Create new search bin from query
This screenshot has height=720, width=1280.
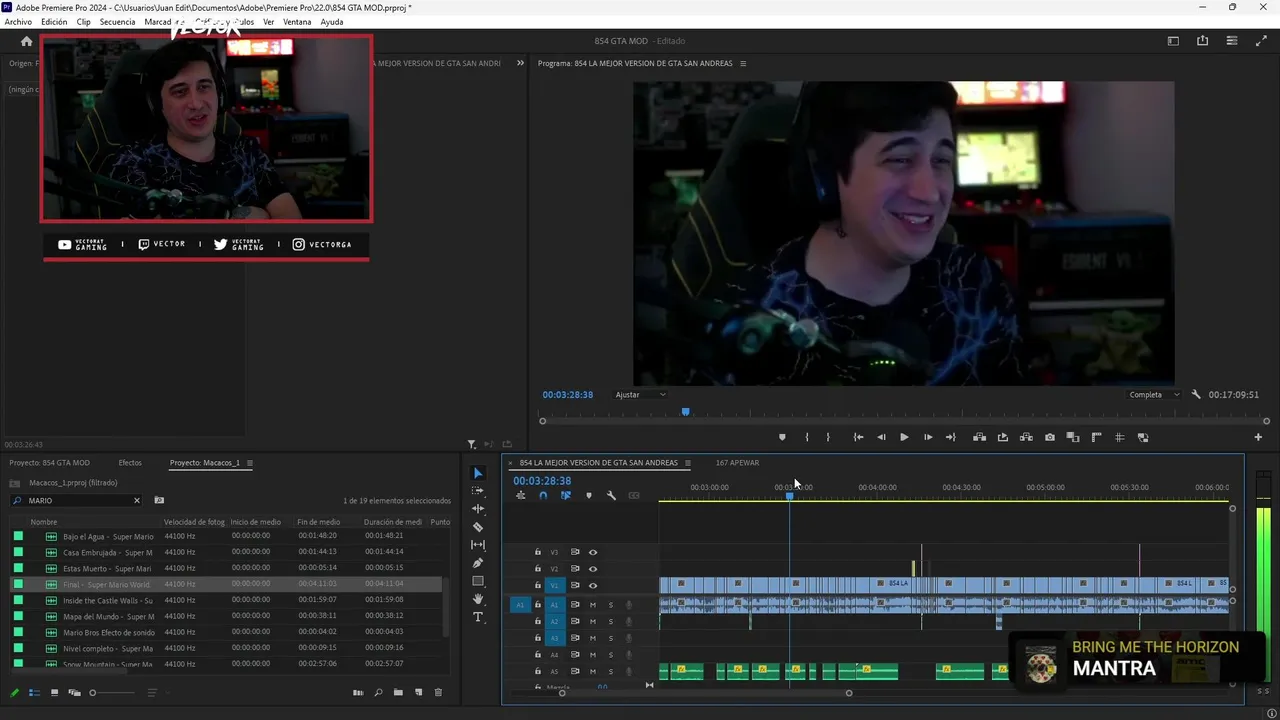[x=159, y=500]
